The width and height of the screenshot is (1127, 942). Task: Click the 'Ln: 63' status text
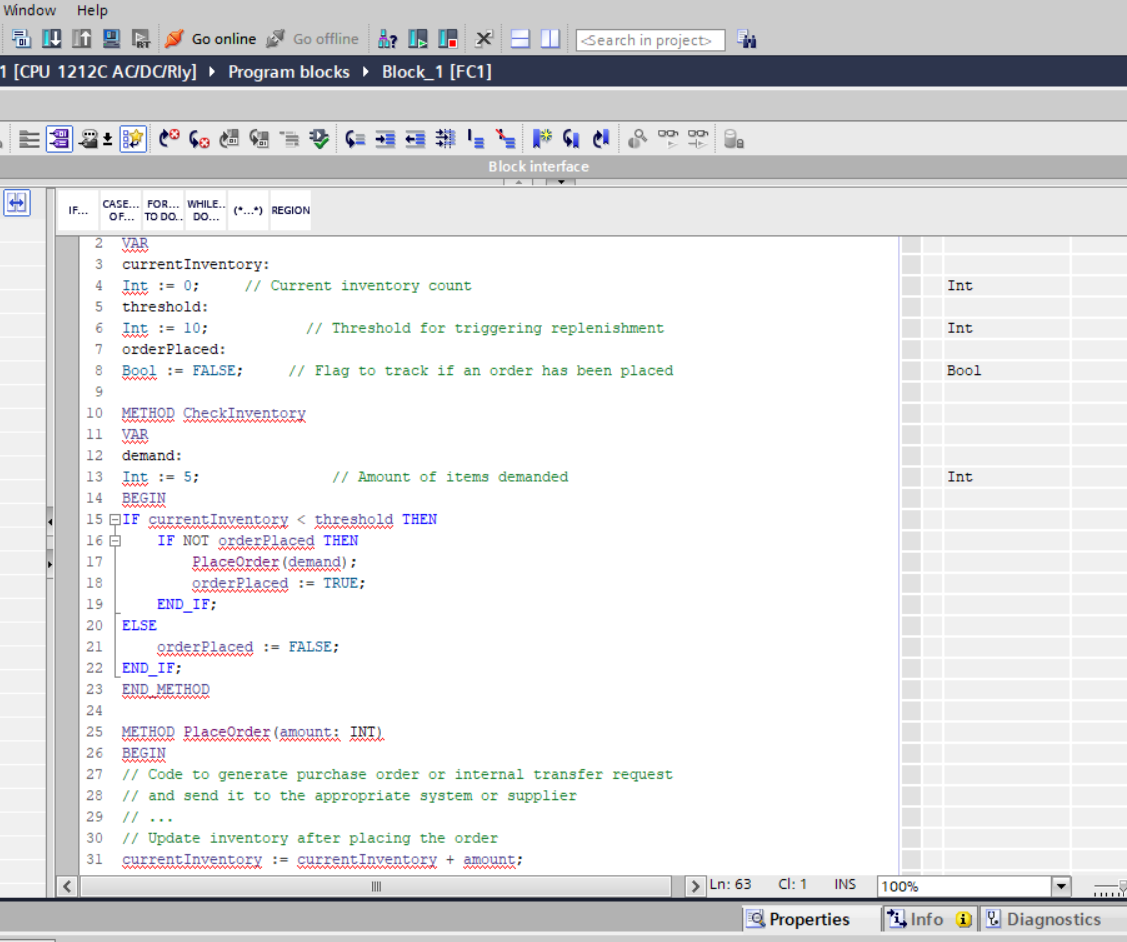tap(730, 885)
